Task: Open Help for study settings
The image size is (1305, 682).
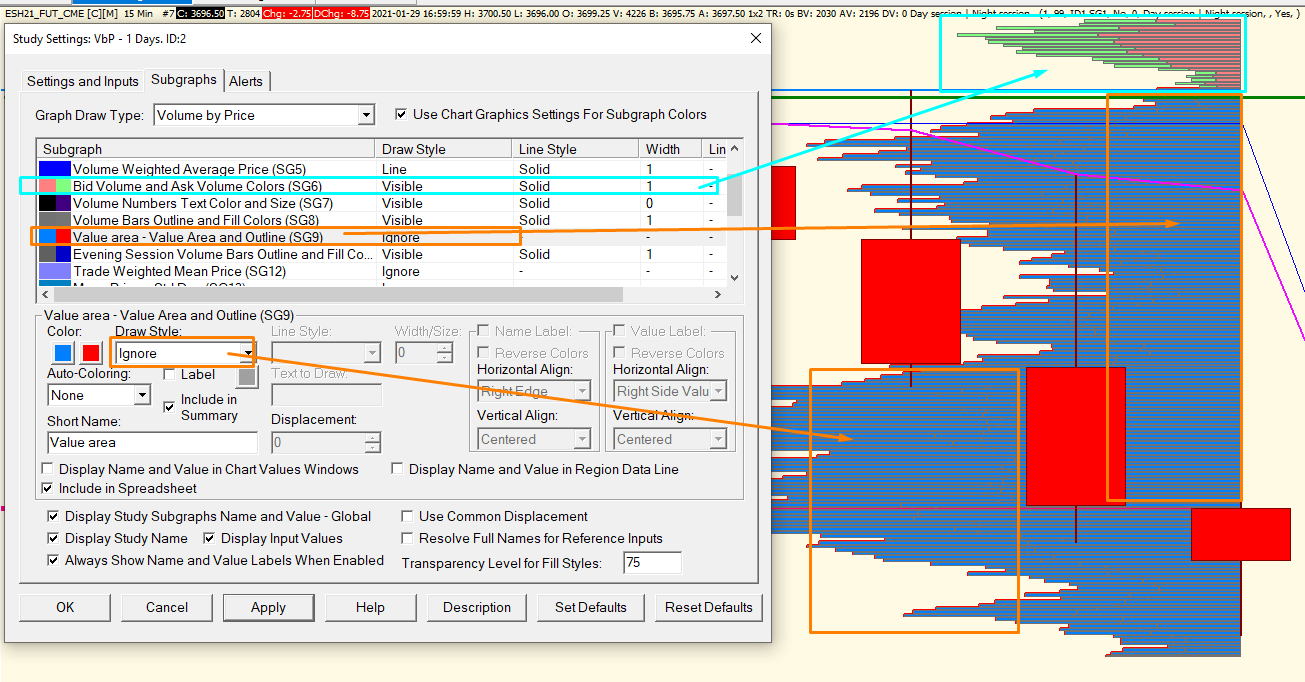Action: click(370, 607)
